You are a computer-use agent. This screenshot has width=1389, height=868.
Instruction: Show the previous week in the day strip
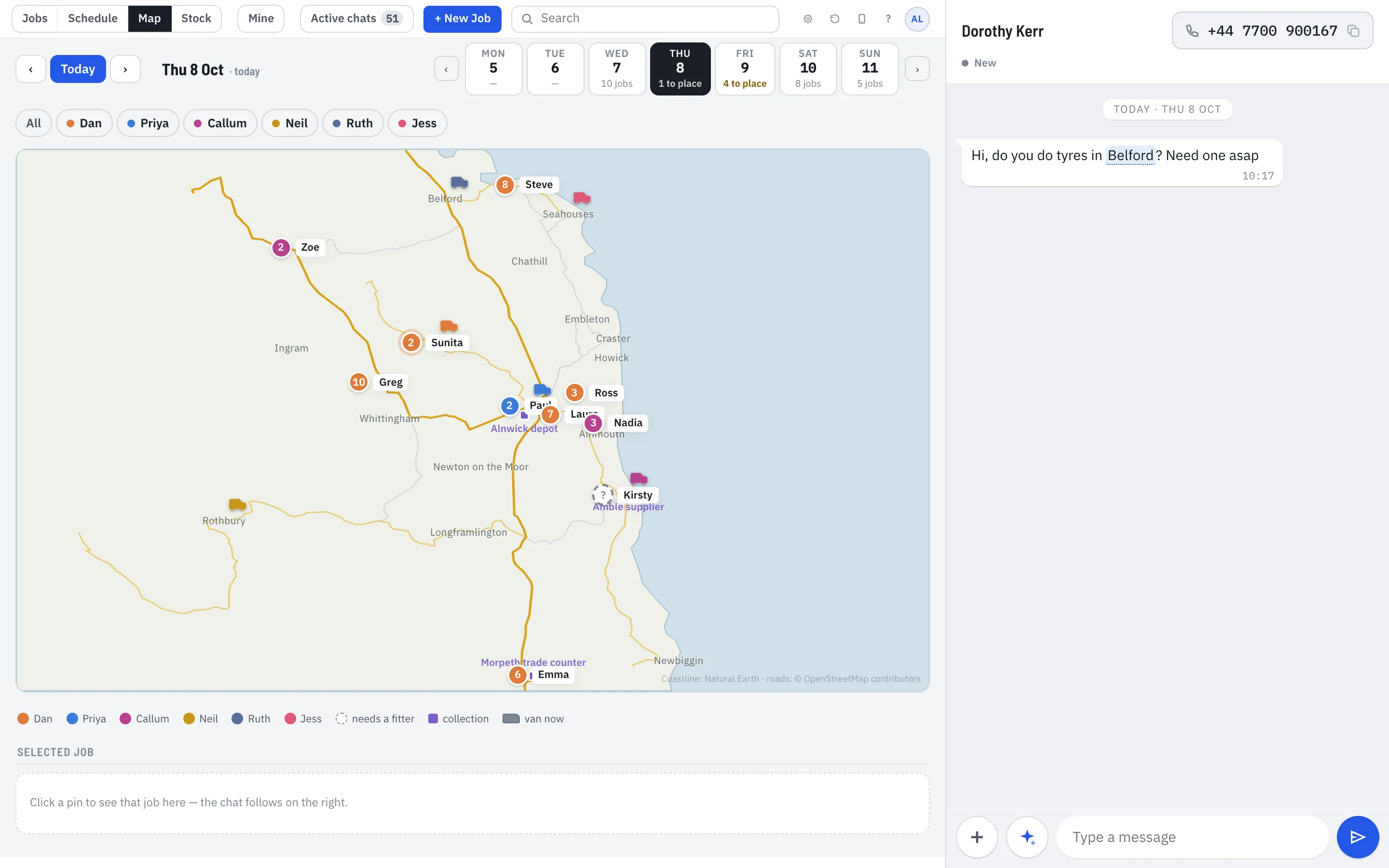click(x=446, y=69)
